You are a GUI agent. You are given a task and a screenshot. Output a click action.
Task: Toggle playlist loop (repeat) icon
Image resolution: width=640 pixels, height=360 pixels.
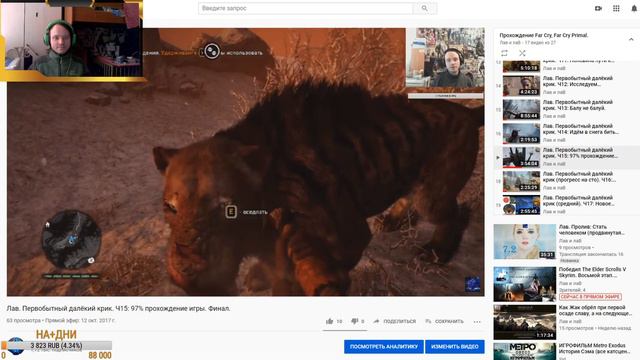[x=504, y=53]
